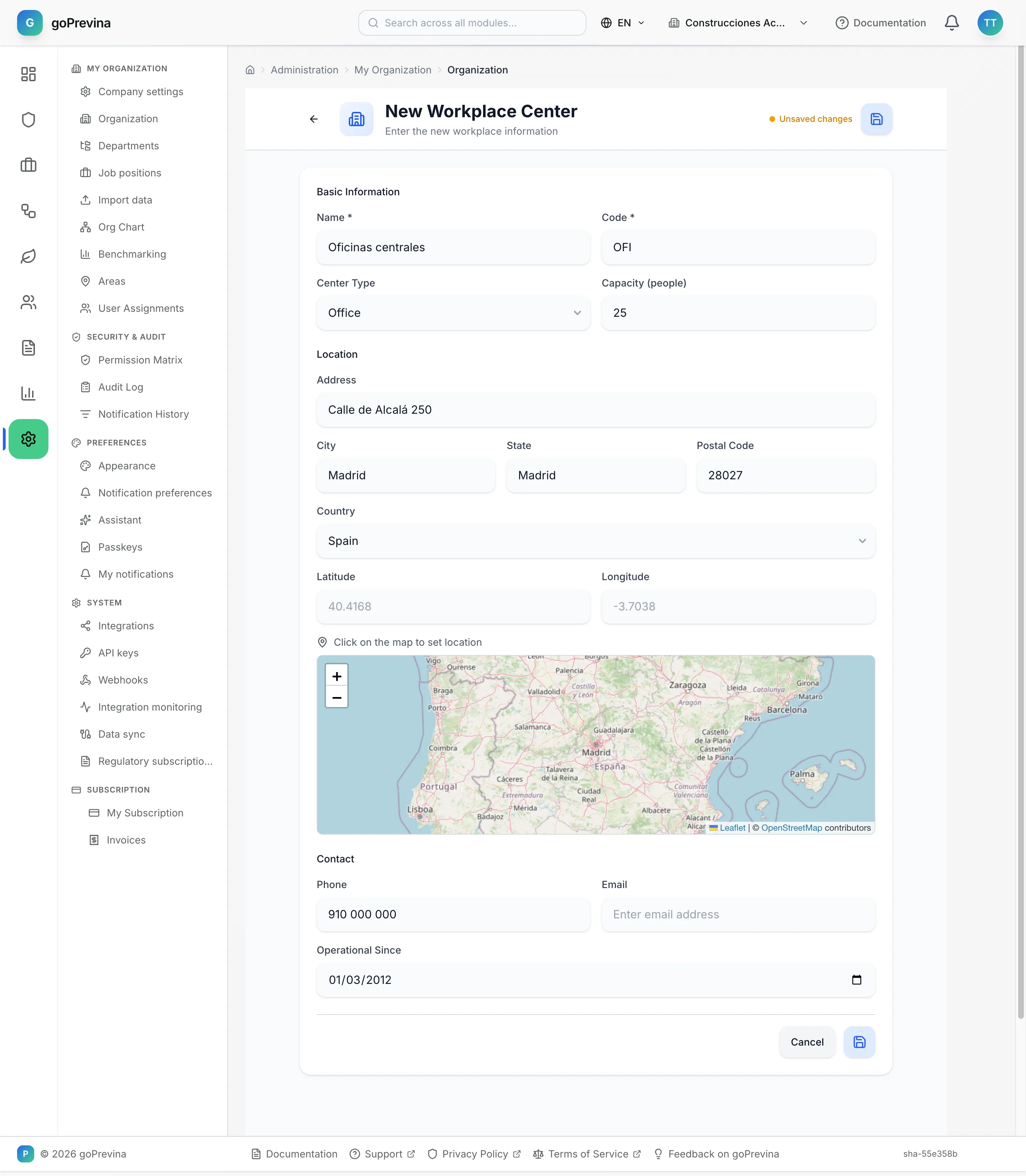Viewport: 1026px width, 1176px height.
Task: Open Webhooks in sidebar
Action: (123, 680)
